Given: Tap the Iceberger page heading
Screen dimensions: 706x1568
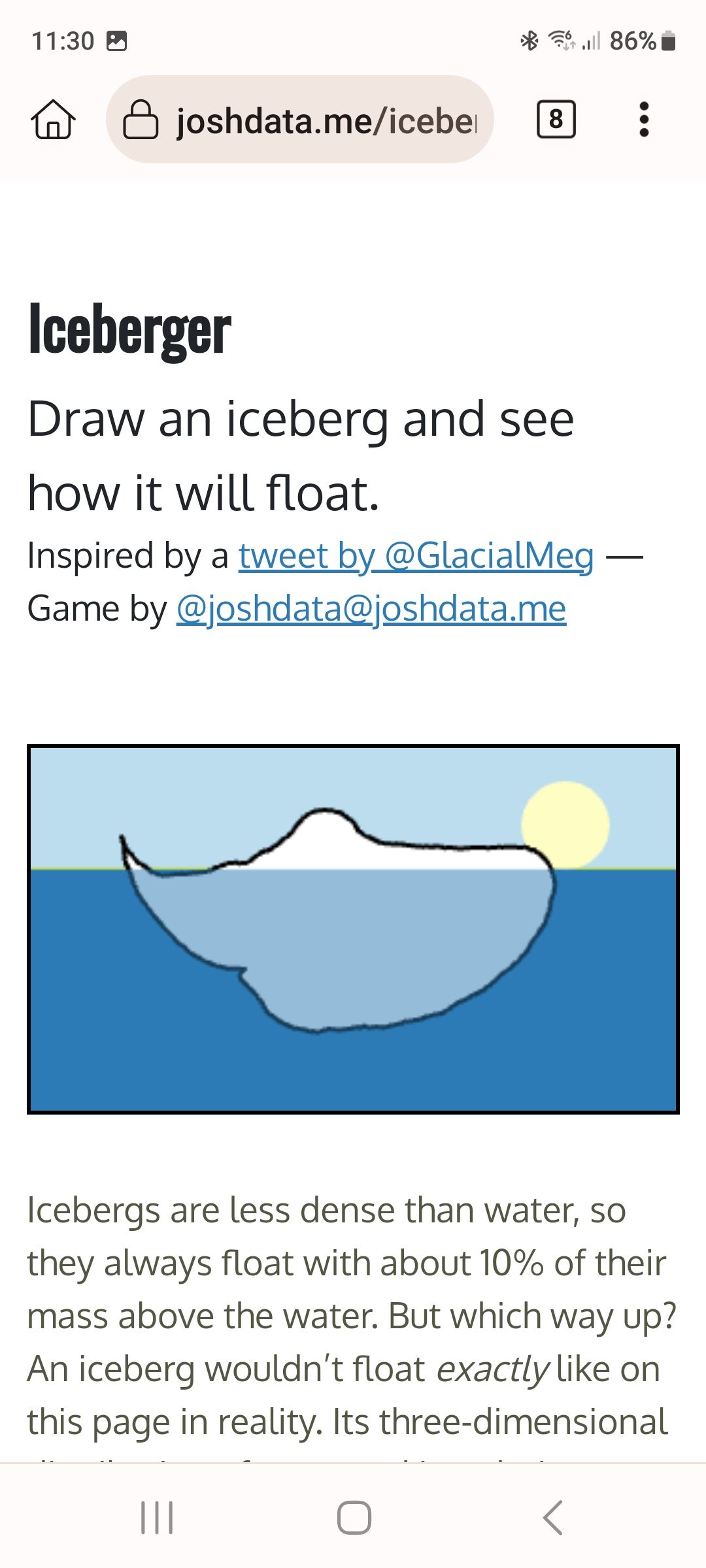Looking at the screenshot, I should (x=129, y=331).
